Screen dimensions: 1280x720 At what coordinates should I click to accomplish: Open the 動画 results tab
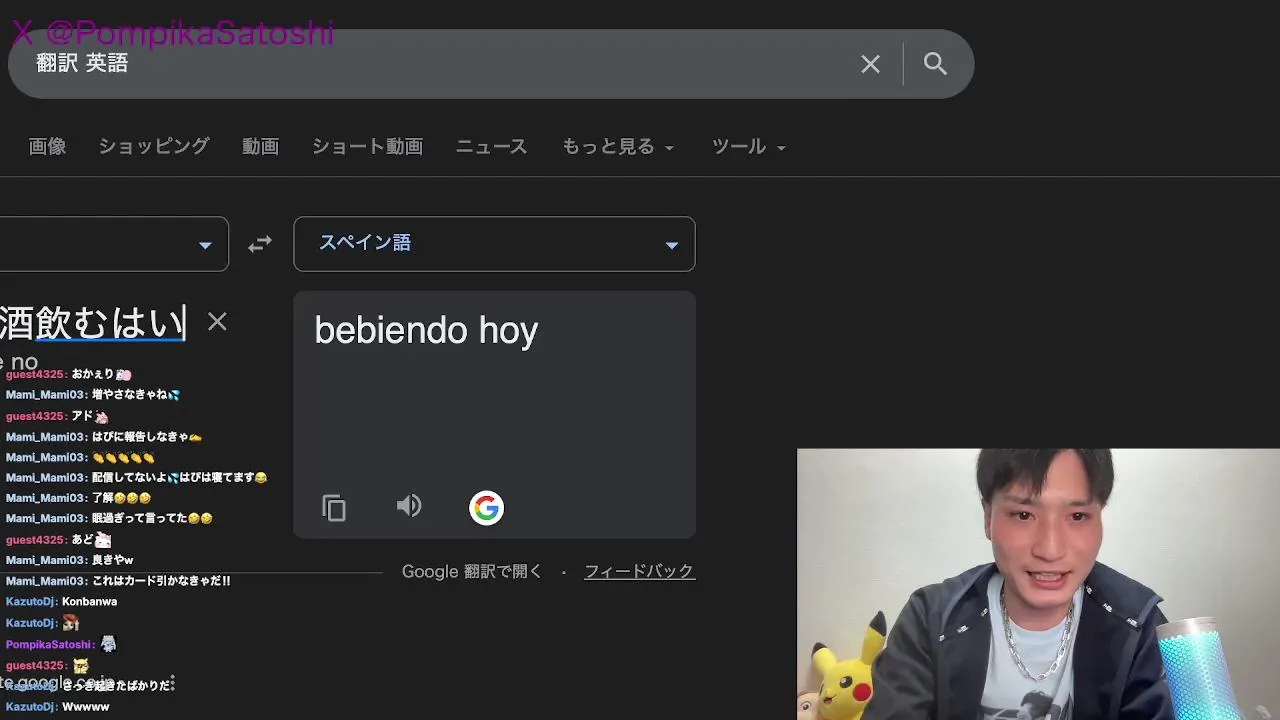[260, 146]
